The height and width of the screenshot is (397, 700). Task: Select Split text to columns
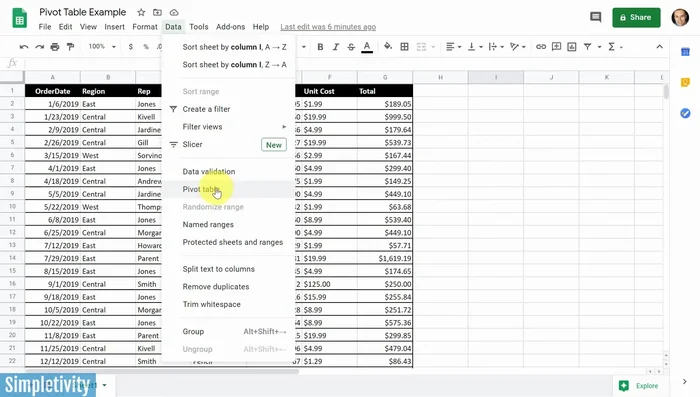(228, 269)
